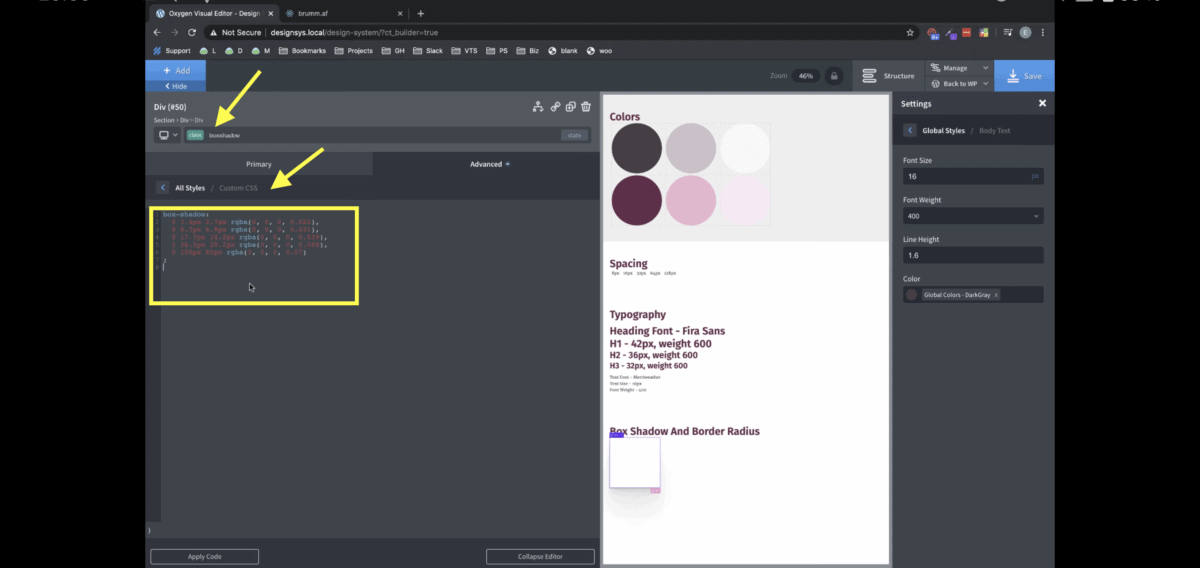Bookmark this page with the star icon
This screenshot has width=1200, height=568.
[910, 32]
